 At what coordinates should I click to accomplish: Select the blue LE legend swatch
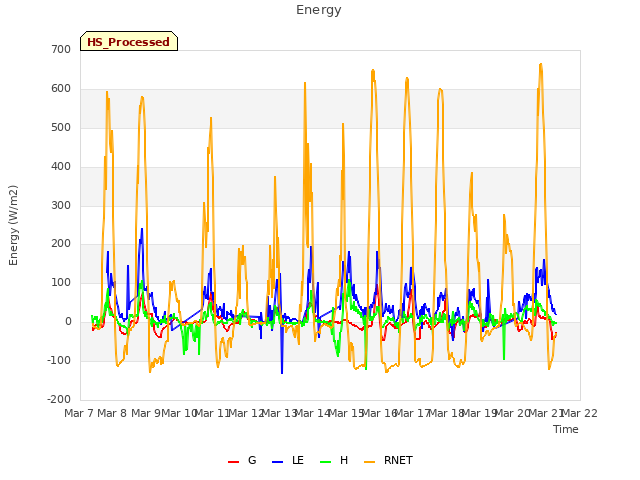click(278, 462)
